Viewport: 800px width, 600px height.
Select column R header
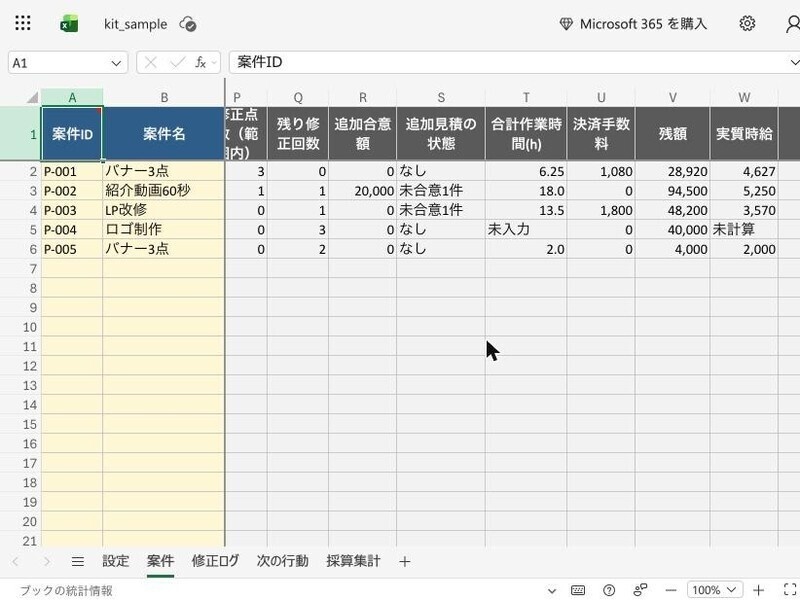[x=362, y=97]
